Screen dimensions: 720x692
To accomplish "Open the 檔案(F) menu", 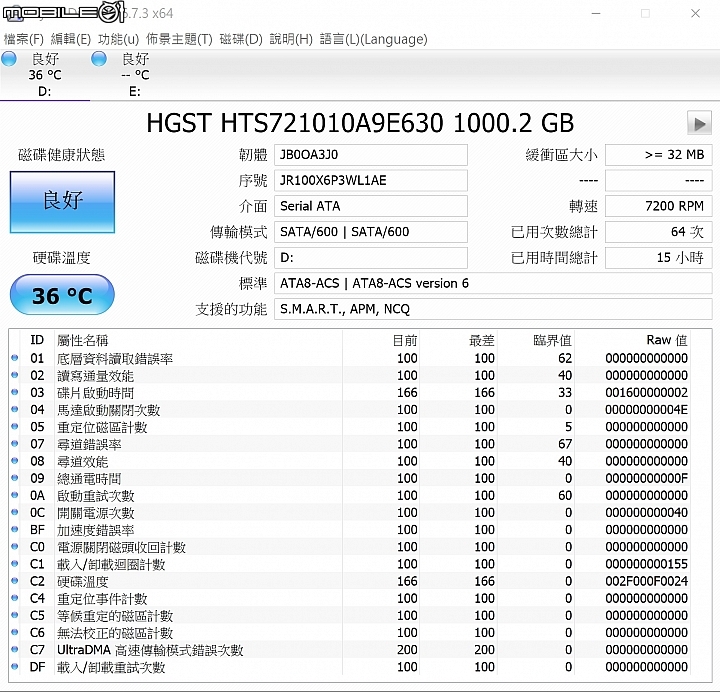I will click(23, 39).
